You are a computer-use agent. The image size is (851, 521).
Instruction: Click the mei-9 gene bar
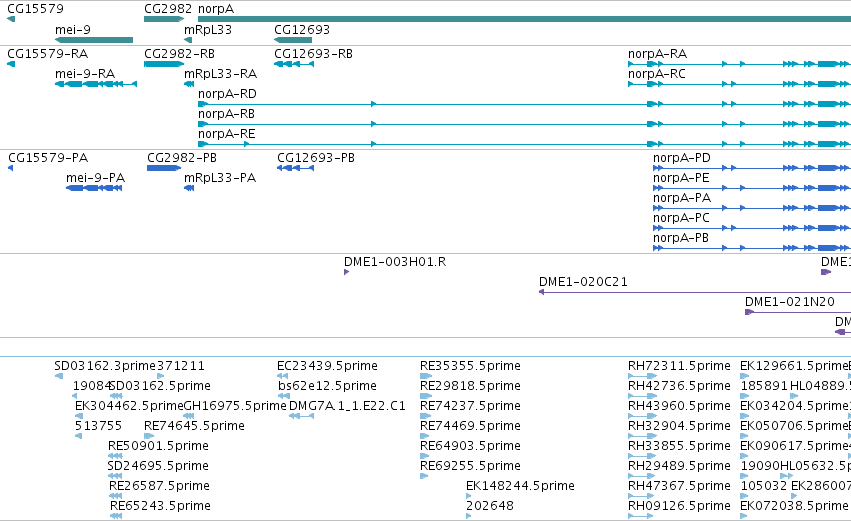point(94,40)
